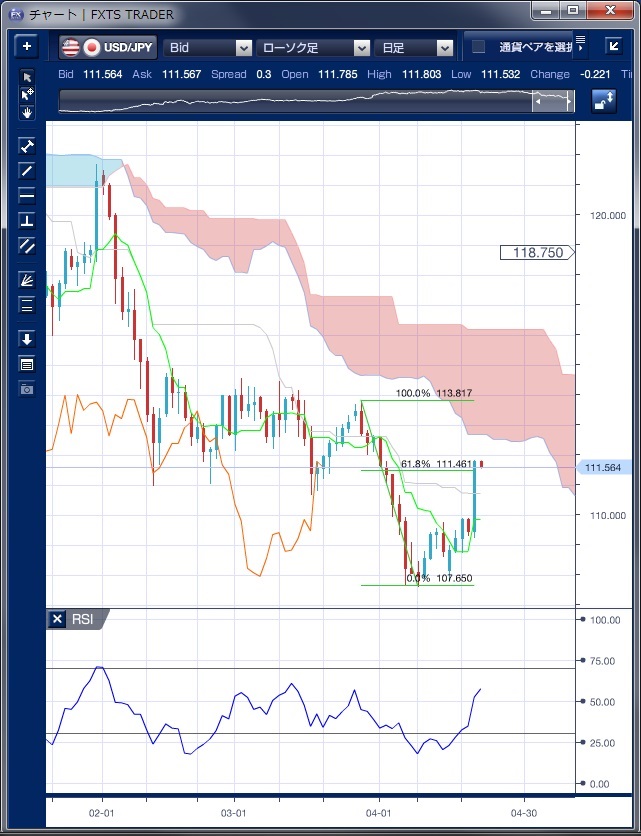Click the overview range slider handle

(551, 101)
